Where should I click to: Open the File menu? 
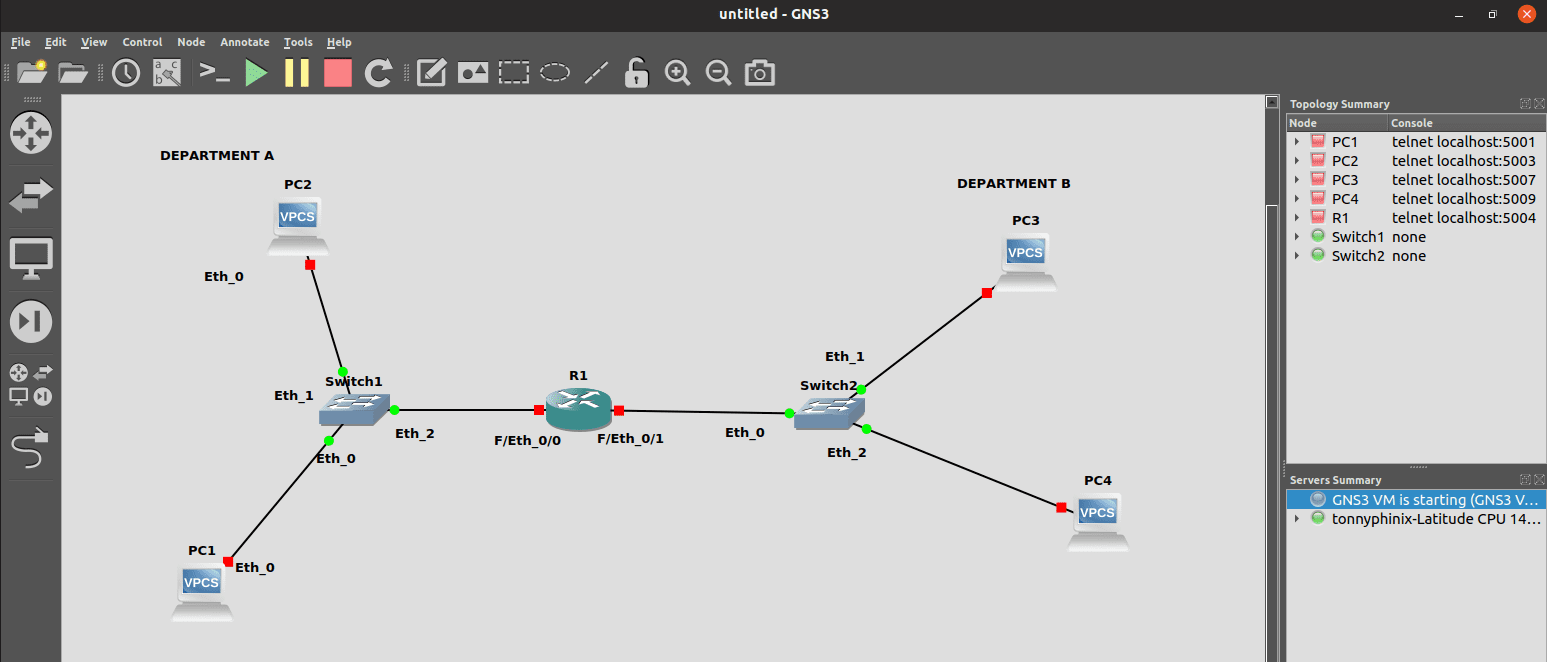(21, 42)
